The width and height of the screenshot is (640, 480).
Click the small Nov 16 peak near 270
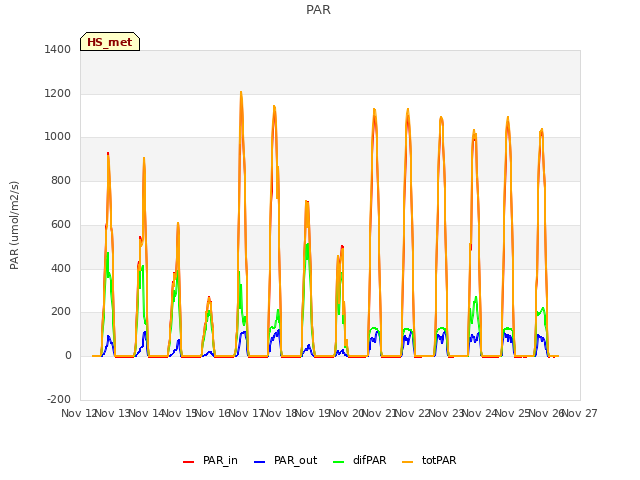[x=209, y=298]
